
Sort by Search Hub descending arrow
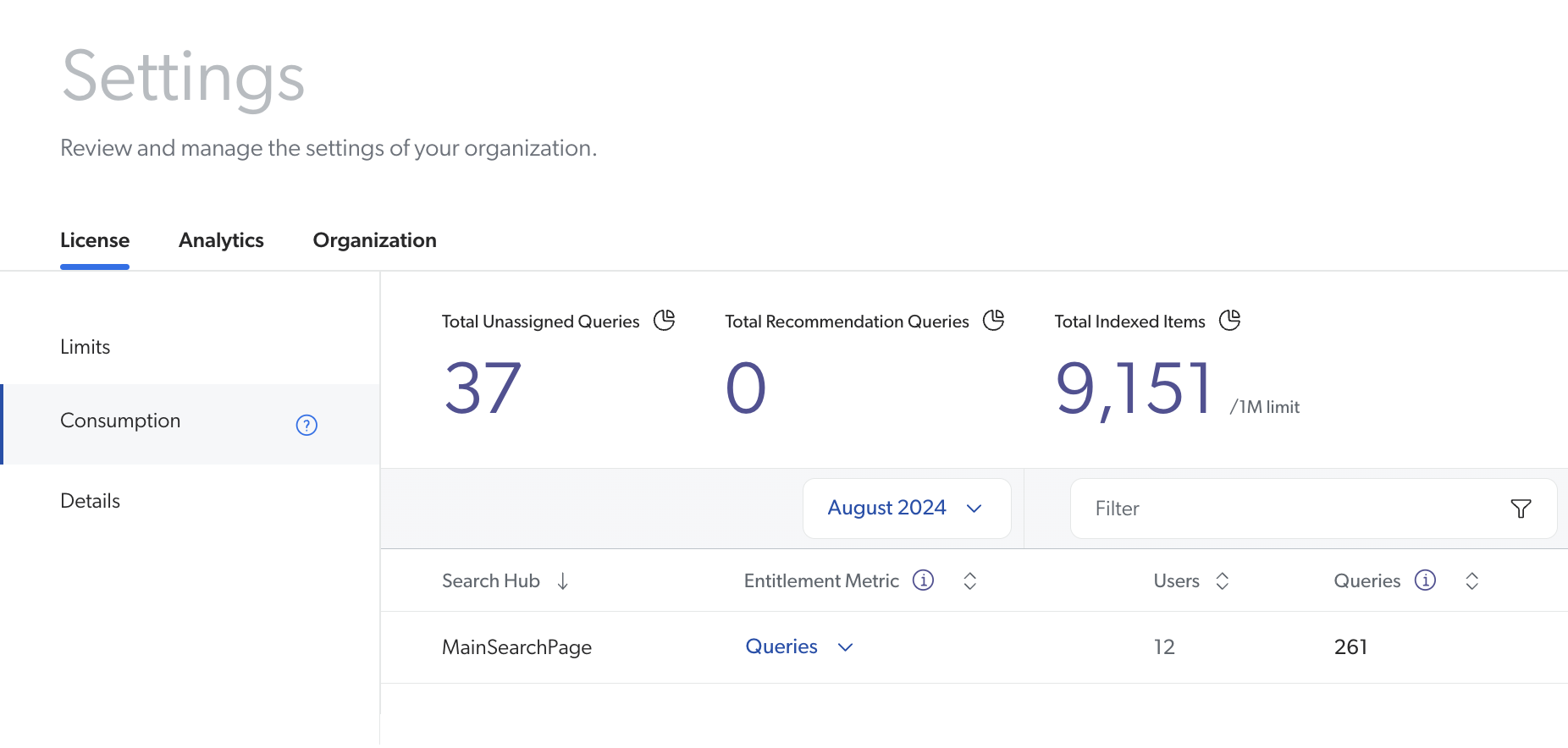pos(563,581)
